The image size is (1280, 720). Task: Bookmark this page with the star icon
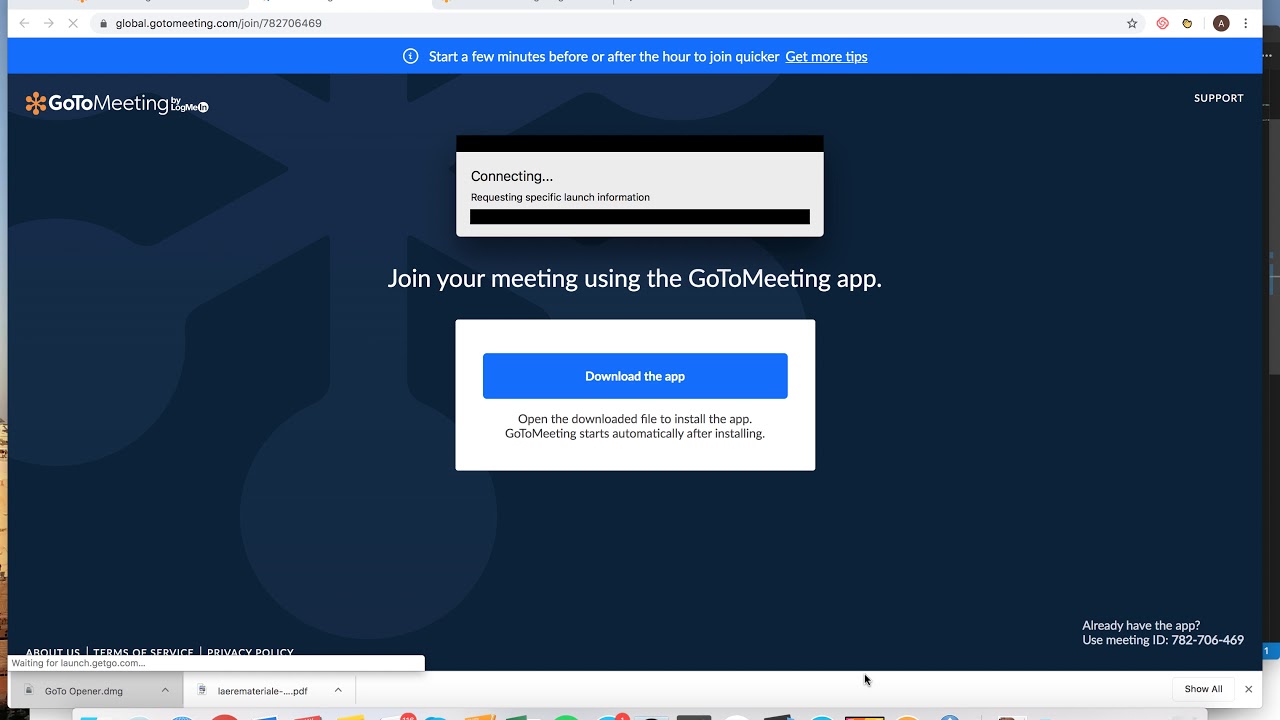(1132, 23)
